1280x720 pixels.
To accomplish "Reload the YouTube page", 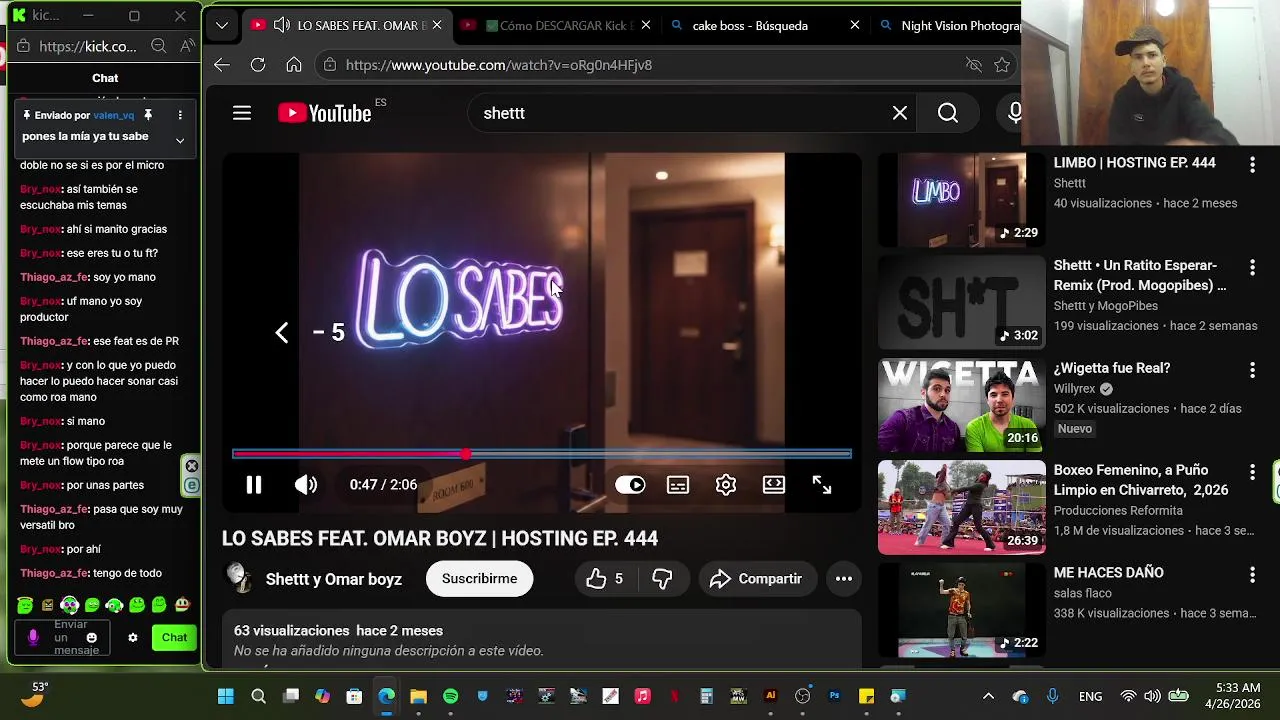I will (x=258, y=65).
